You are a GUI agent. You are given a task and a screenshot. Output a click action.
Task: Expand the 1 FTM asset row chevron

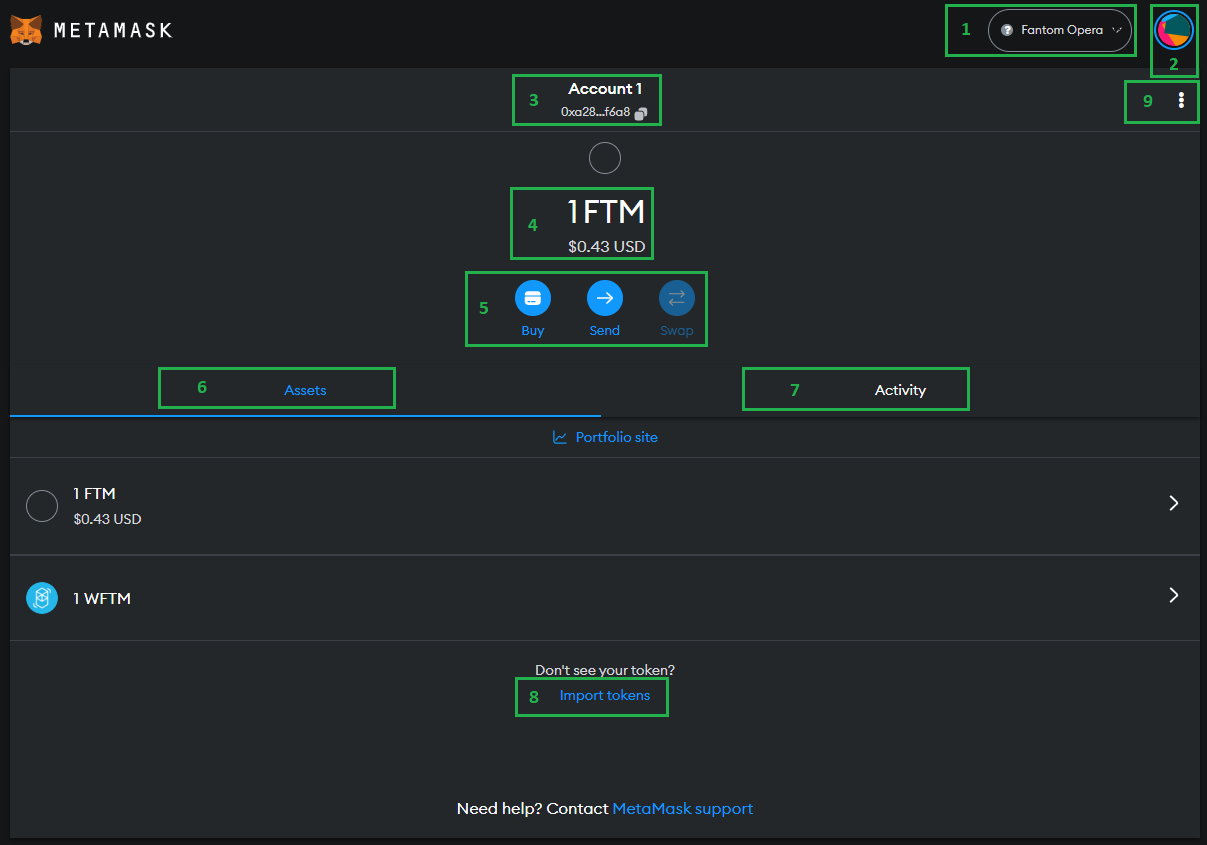tap(1174, 503)
